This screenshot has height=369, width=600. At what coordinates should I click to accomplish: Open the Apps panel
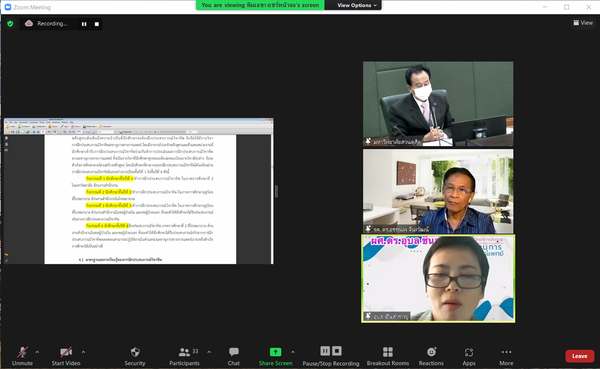coord(469,356)
